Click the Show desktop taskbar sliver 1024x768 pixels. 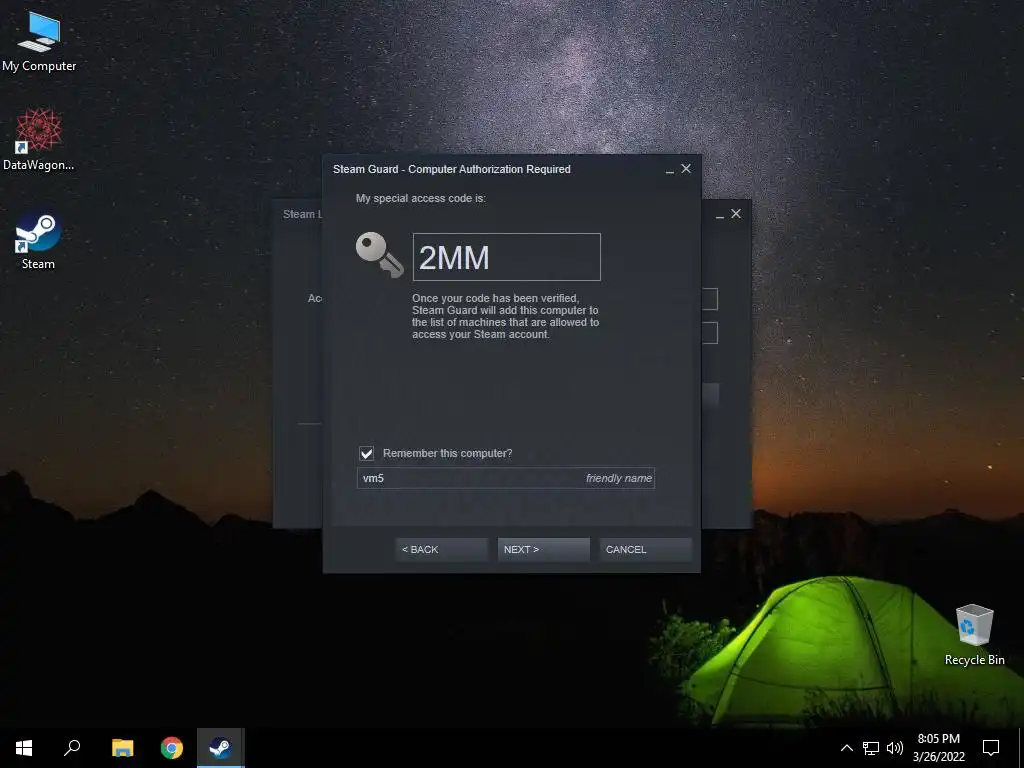point(1021,748)
